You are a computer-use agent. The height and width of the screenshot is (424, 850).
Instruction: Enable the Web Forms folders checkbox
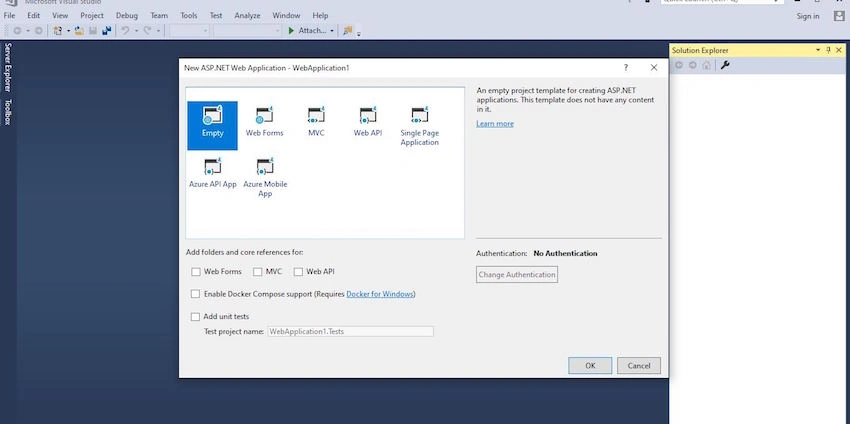(x=196, y=272)
